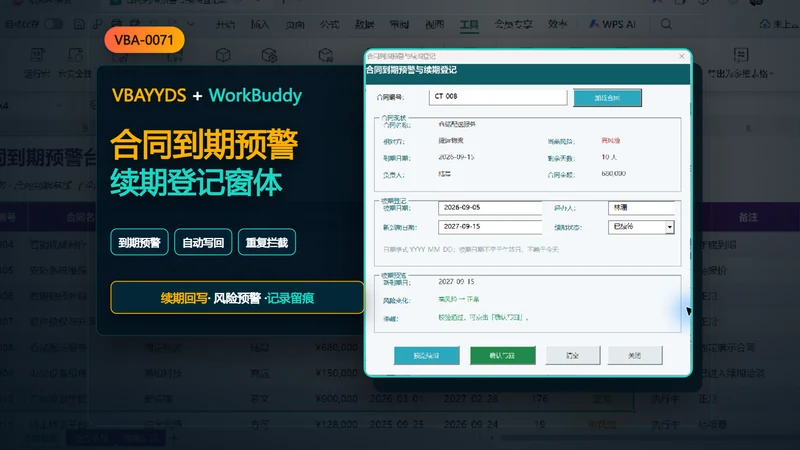800x450 pixels.
Task: Switch to the 公式 ribbon tab
Action: tap(329, 24)
